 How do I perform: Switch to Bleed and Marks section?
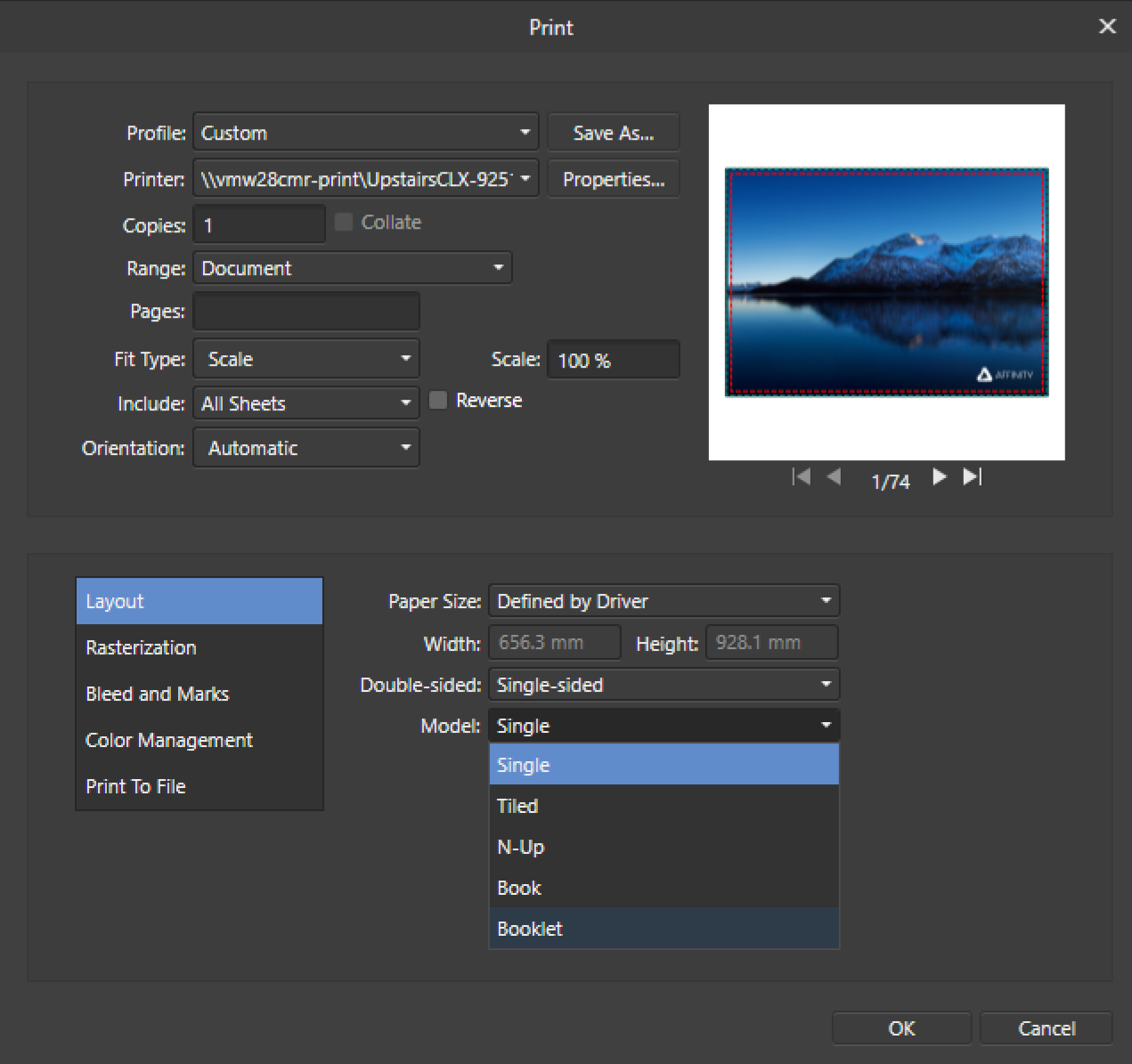[158, 694]
